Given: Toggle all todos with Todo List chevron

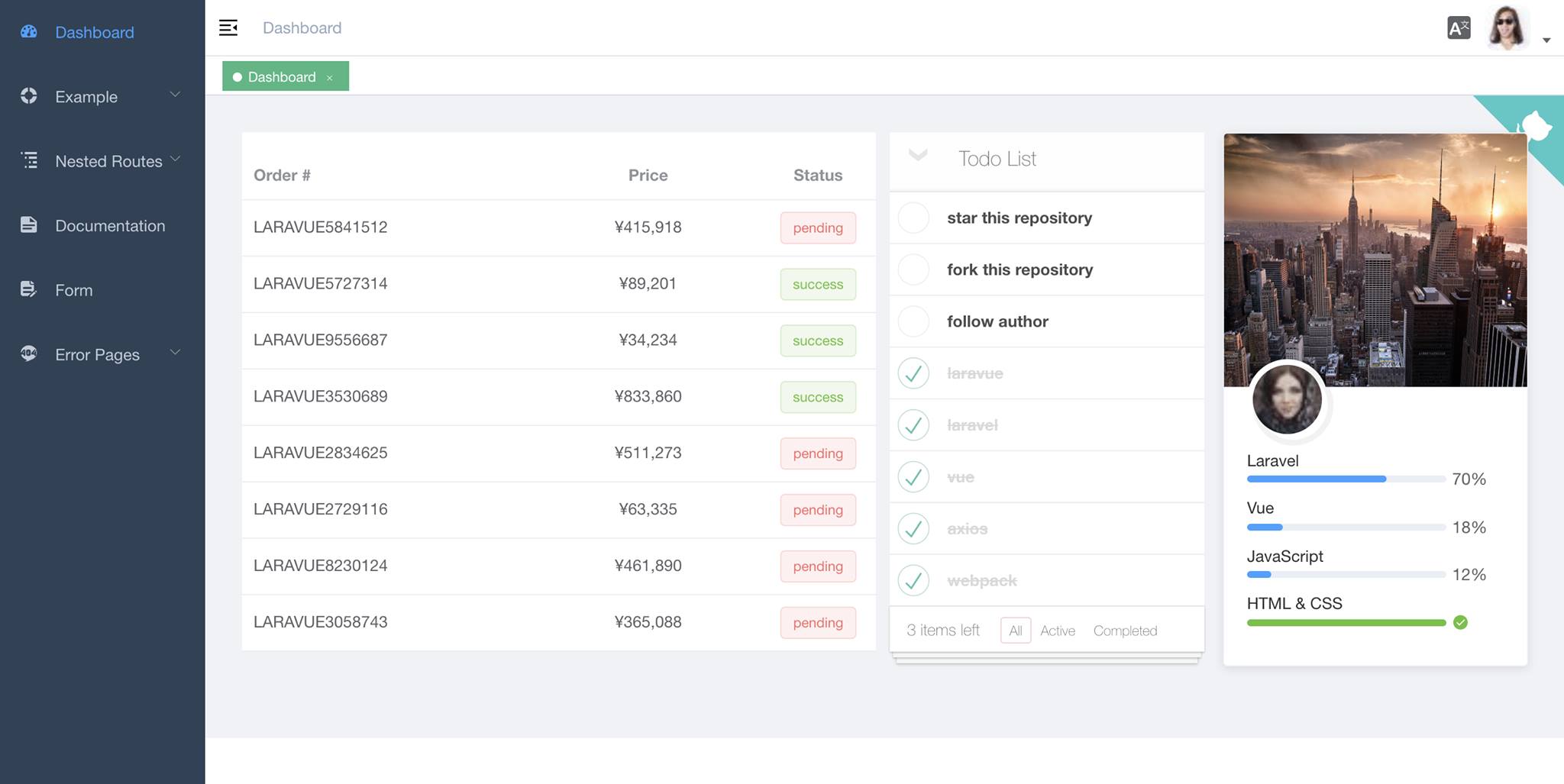Looking at the screenshot, I should pyautogui.click(x=918, y=156).
